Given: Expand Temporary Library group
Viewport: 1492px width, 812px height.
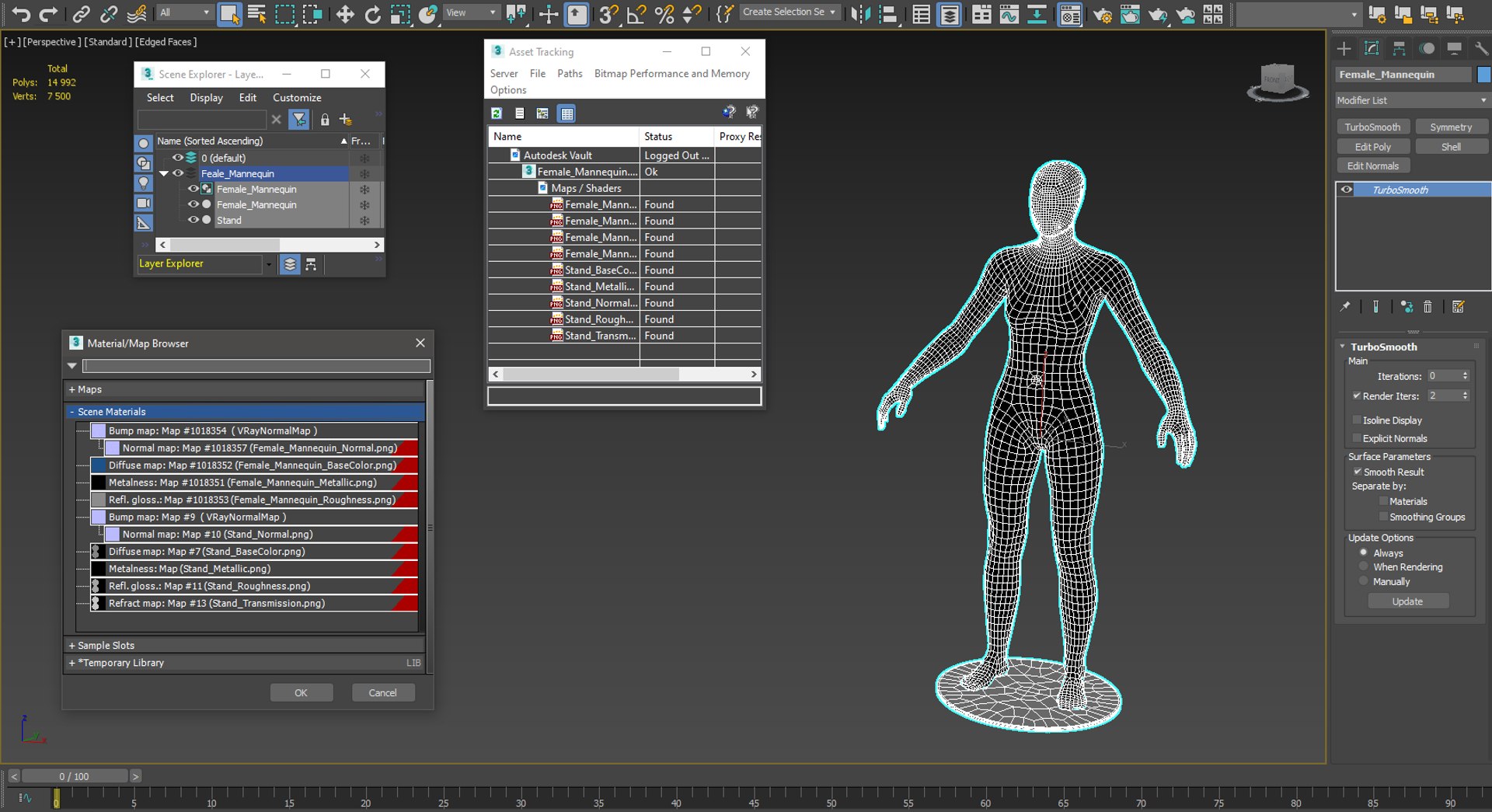Looking at the screenshot, I should tap(71, 663).
